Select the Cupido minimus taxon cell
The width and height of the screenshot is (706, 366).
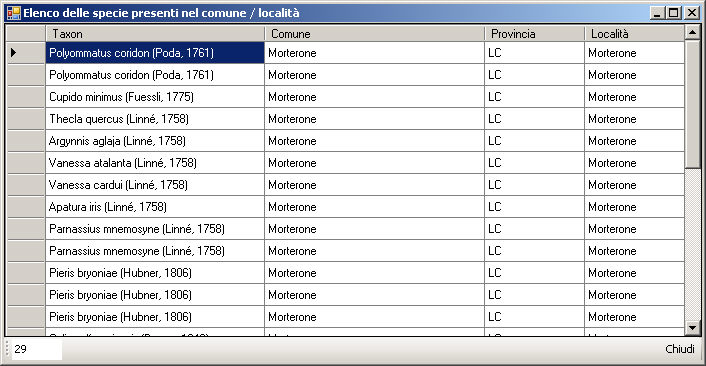point(155,97)
